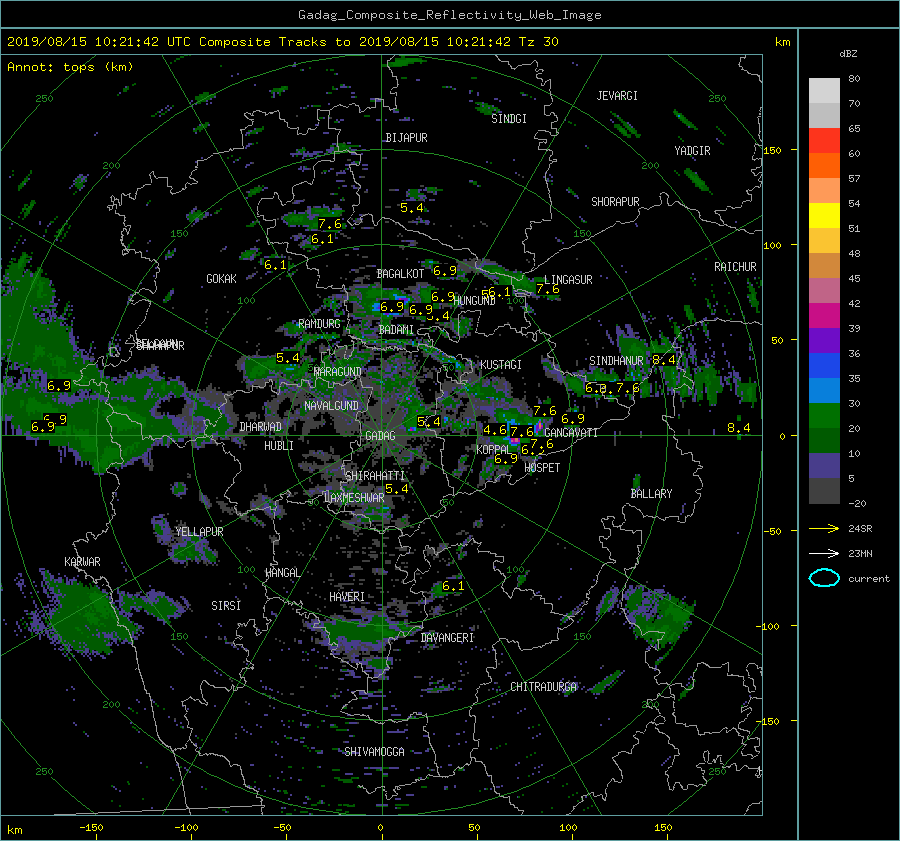Click the 'Annot: tops (km)' label
This screenshot has width=900, height=841.
(70, 67)
